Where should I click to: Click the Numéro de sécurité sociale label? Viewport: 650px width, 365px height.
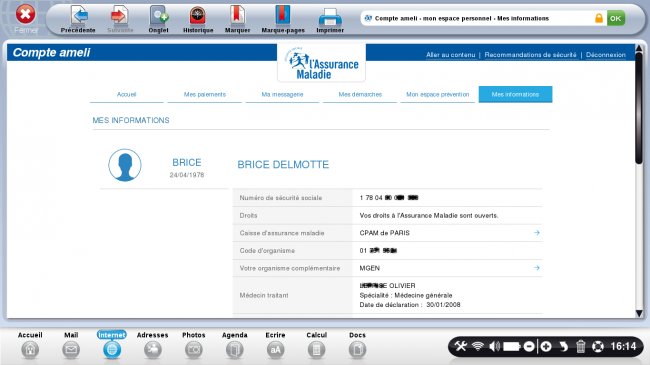pyautogui.click(x=281, y=198)
